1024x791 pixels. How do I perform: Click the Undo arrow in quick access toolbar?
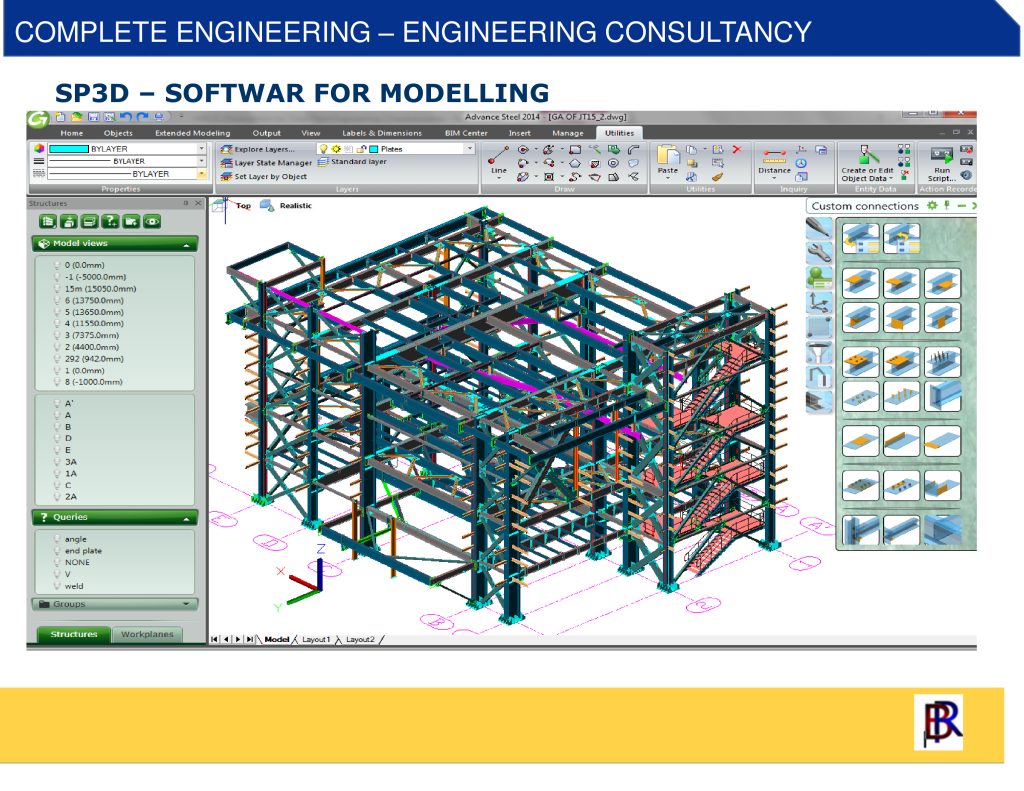(x=126, y=117)
